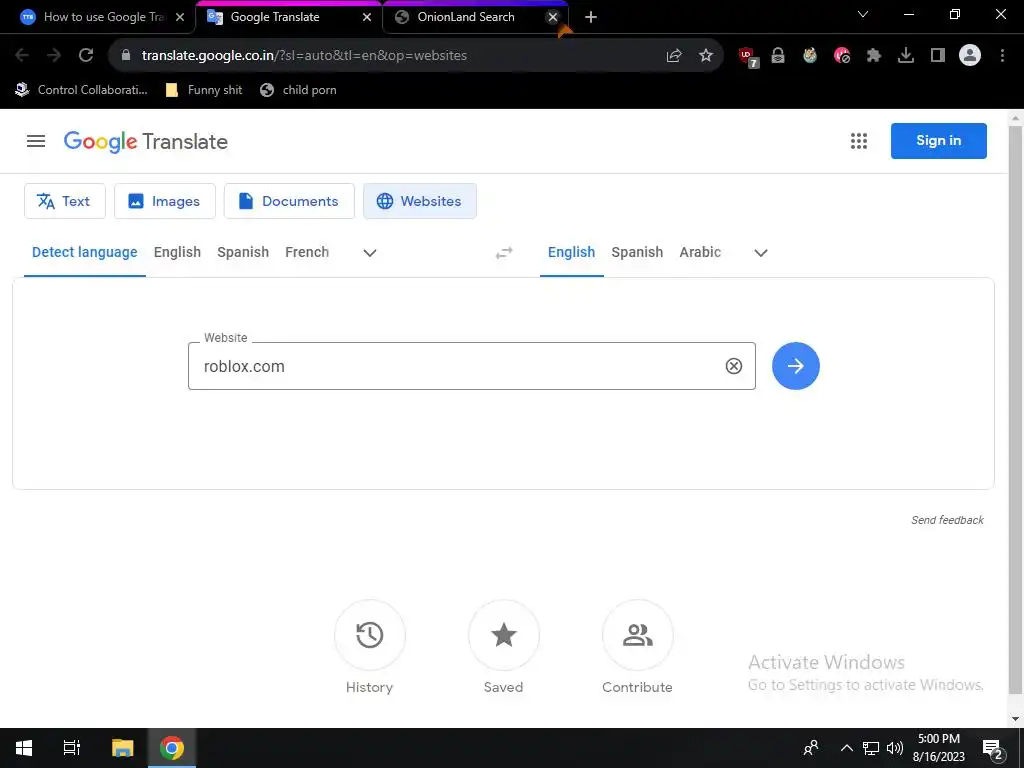
Task: Close the OnionLand Search tab
Action: (x=553, y=17)
